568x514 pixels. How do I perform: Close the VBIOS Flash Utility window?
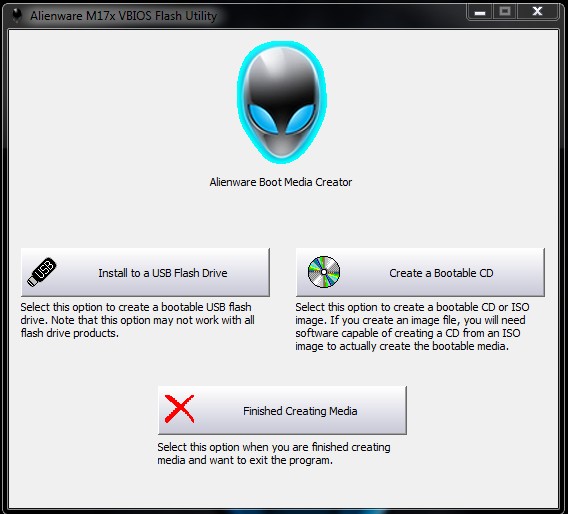click(x=538, y=12)
